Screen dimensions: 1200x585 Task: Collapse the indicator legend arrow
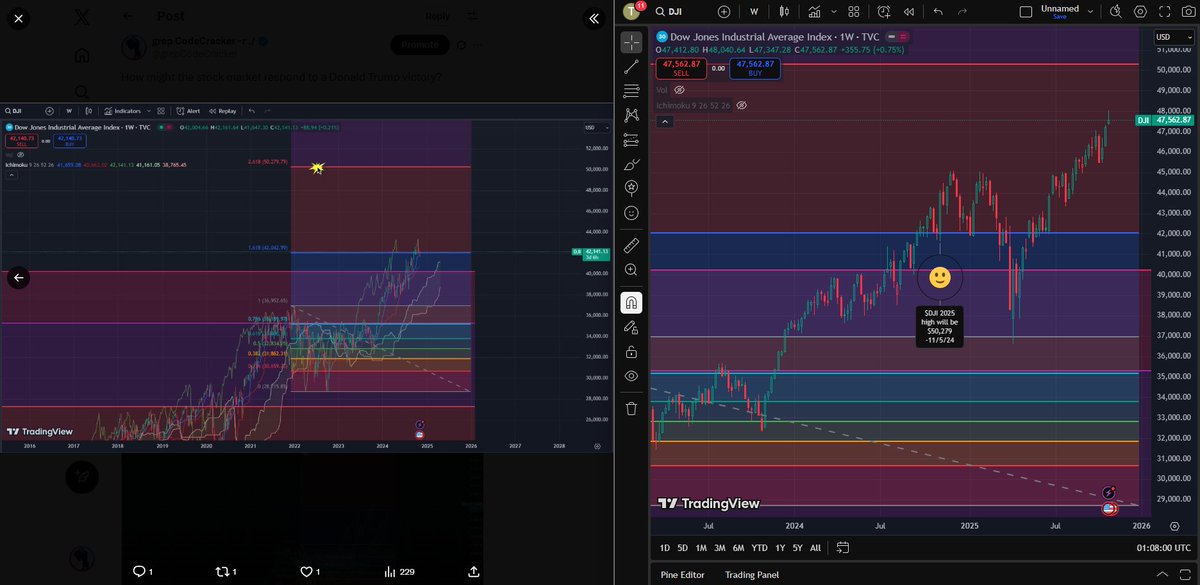coord(663,121)
